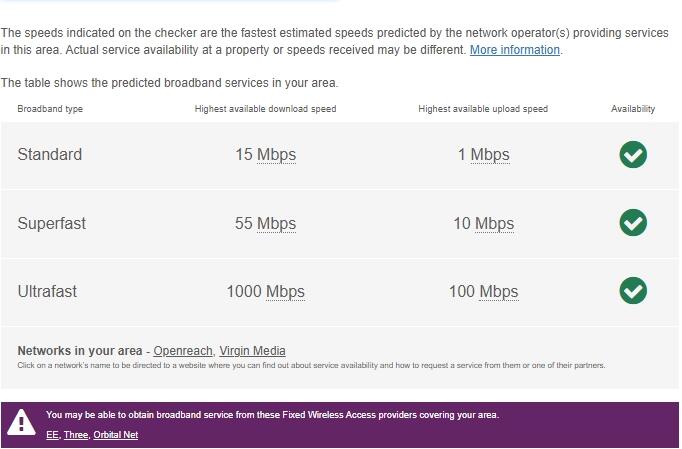
Task: Select the Standard broadband type label
Action: click(50, 155)
